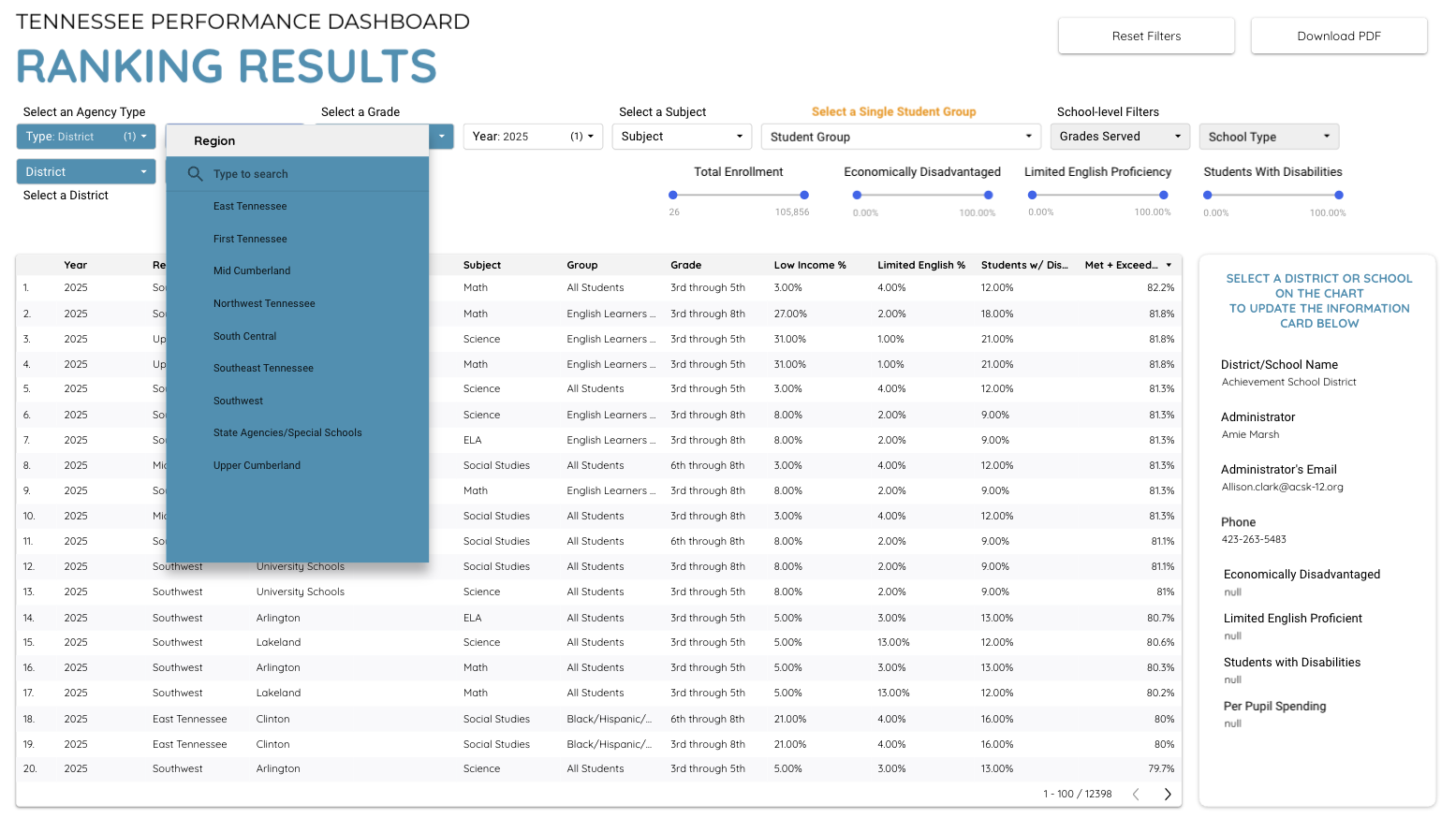Select Southwest region option in list
Viewport: 1456px width, 818px height.
[x=238, y=401]
